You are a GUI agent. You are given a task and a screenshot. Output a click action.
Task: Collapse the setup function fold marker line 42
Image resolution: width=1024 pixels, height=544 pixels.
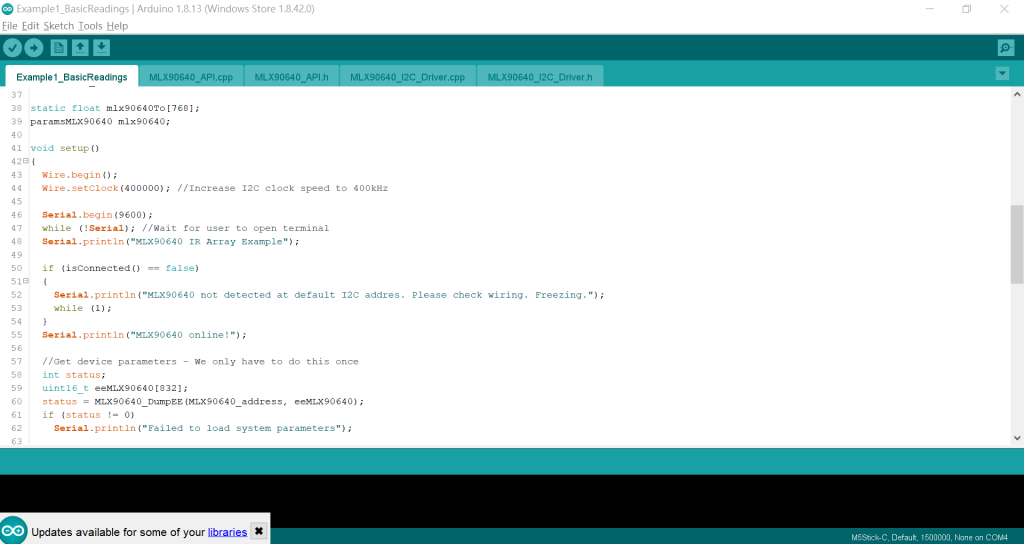pos(26,161)
